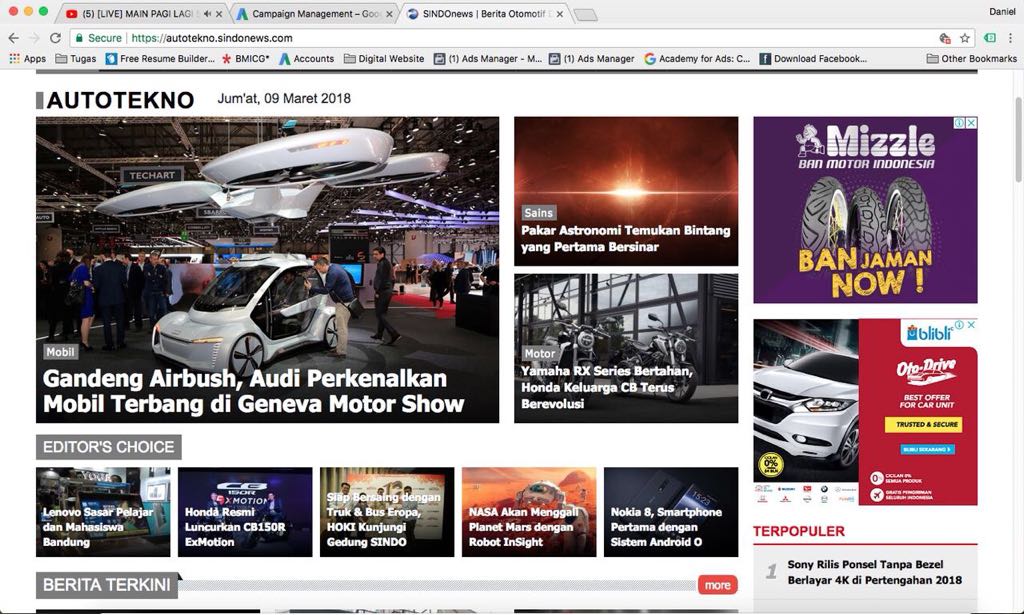The image size is (1024, 615).
Task: Open HOKI Kunjungi Gedung SINDO thumbnail
Action: click(387, 512)
